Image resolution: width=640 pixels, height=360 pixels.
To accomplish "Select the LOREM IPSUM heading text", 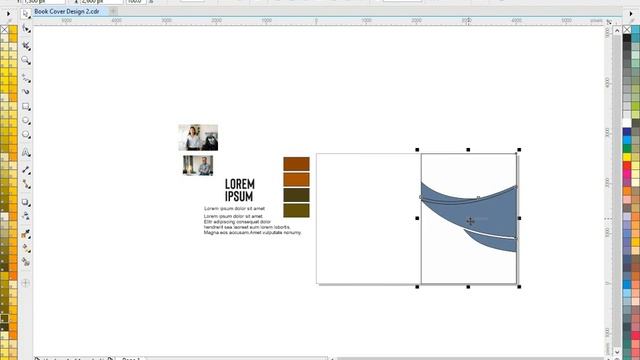I will pyautogui.click(x=240, y=190).
